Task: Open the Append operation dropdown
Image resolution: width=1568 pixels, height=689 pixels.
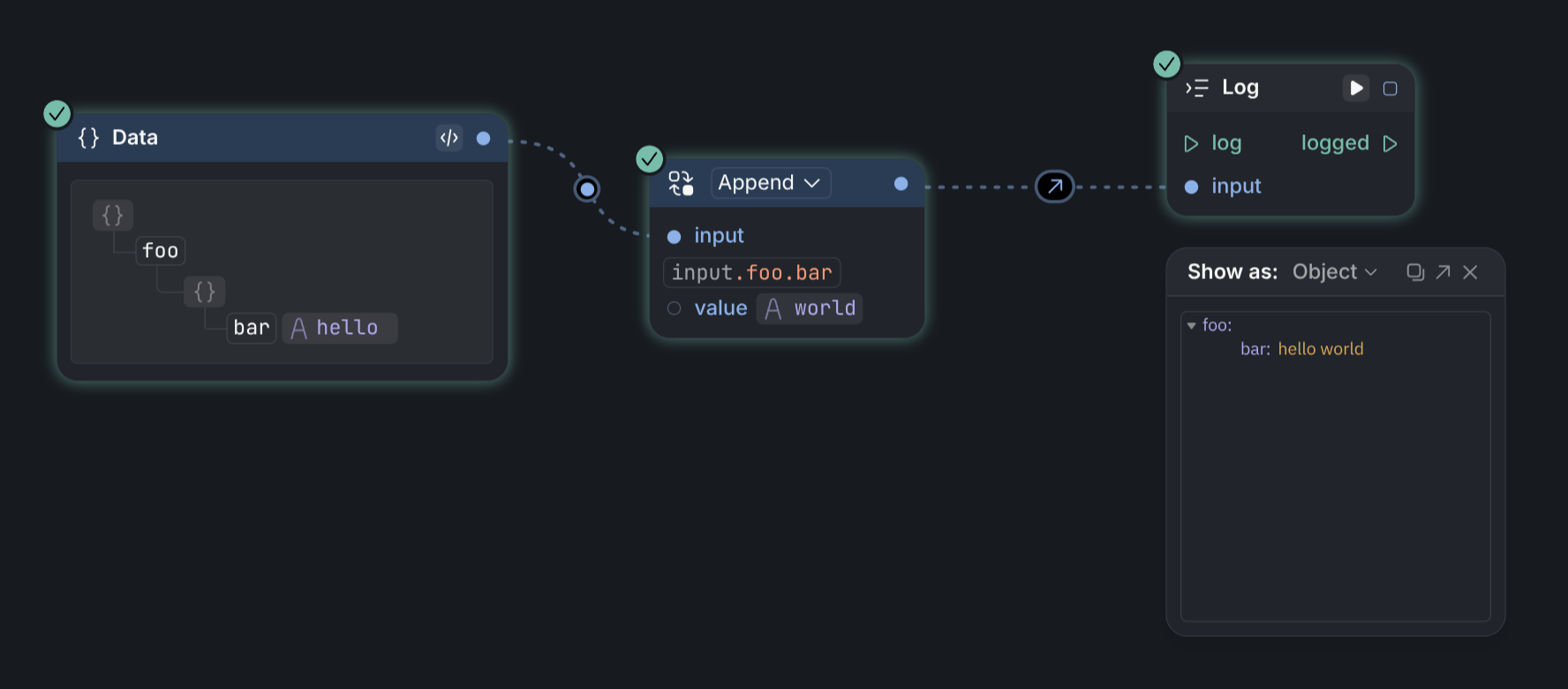Action: (770, 183)
